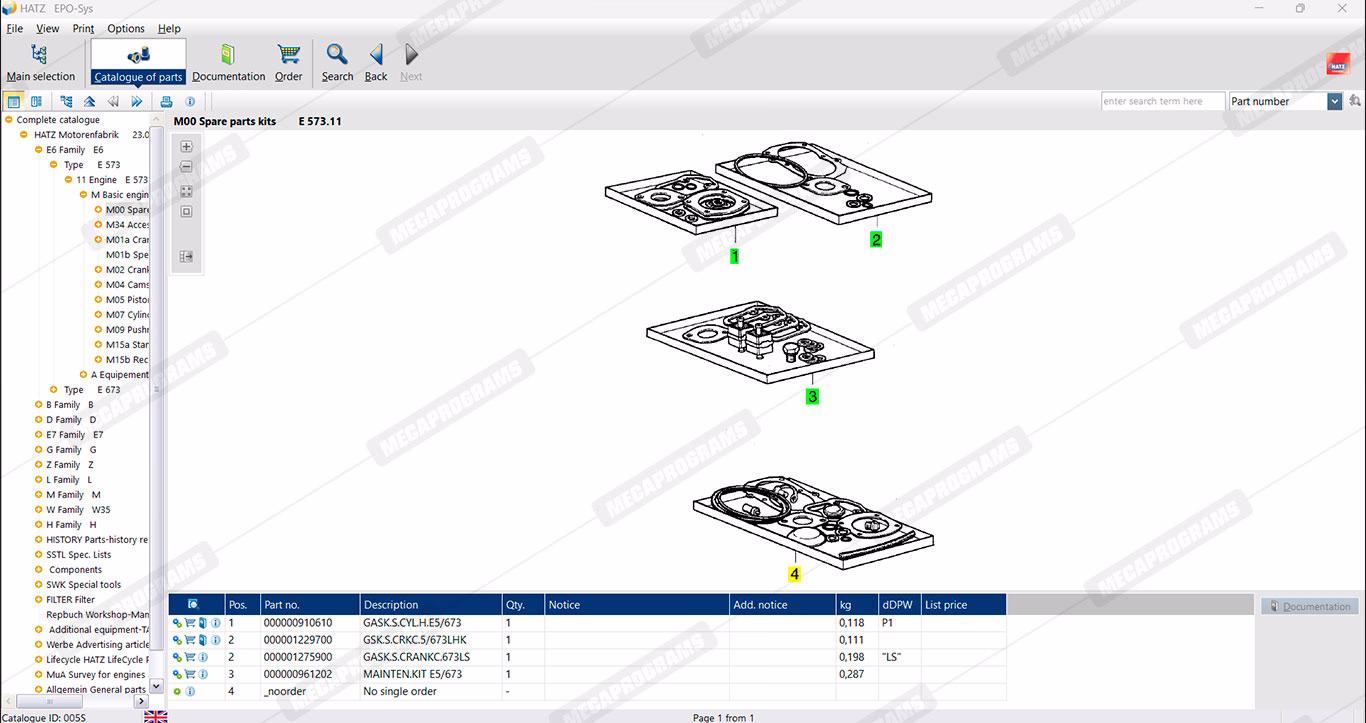Click the Documentation button beside parts table
This screenshot has width=1366, height=723.
coord(1308,606)
